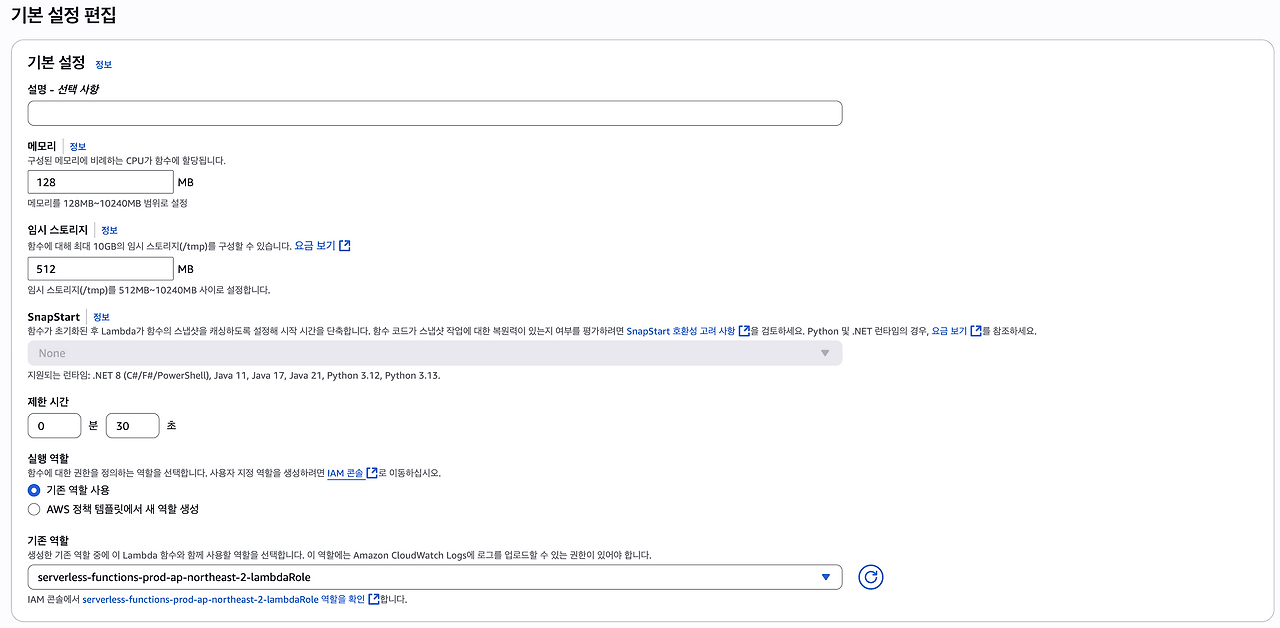Open the SnapStart 호환성 고려 사항 link
The image size is (1280, 628).
tap(681, 331)
